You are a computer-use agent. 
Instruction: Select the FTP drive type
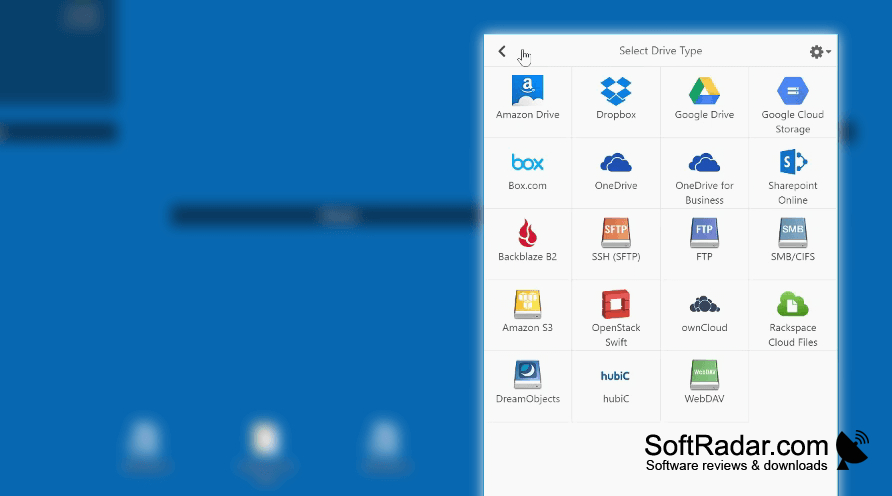[x=704, y=244]
